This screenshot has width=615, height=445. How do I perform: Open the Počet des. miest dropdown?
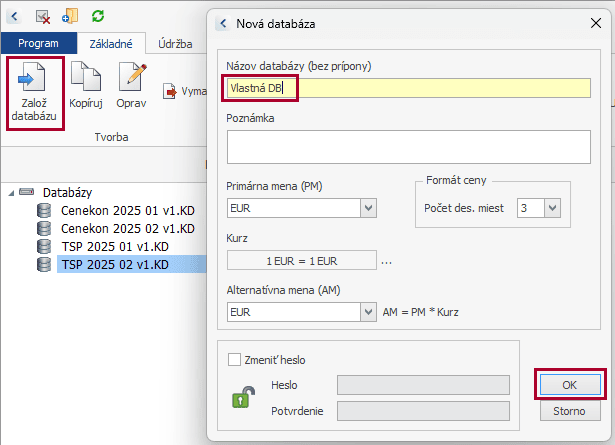click(x=552, y=208)
